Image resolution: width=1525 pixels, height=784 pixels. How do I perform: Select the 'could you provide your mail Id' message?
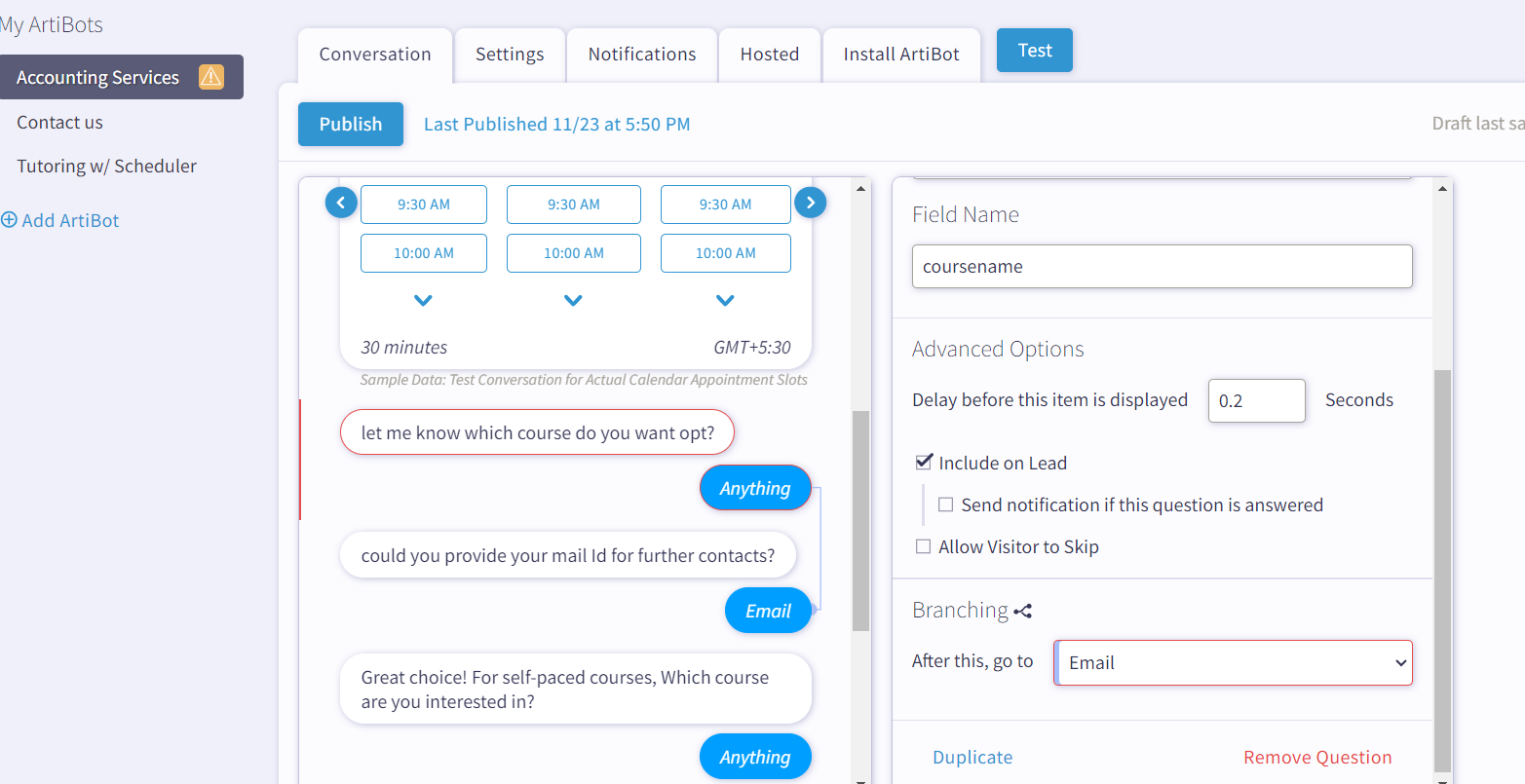pyautogui.click(x=568, y=555)
